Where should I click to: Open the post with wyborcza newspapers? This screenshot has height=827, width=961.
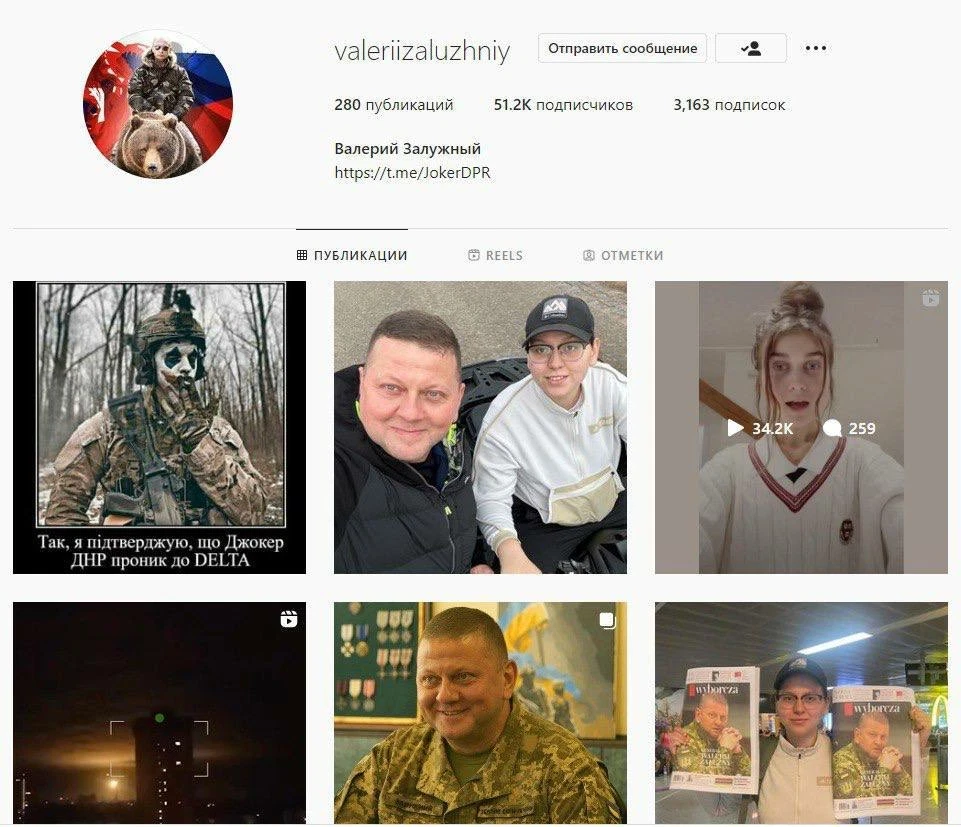click(801, 713)
